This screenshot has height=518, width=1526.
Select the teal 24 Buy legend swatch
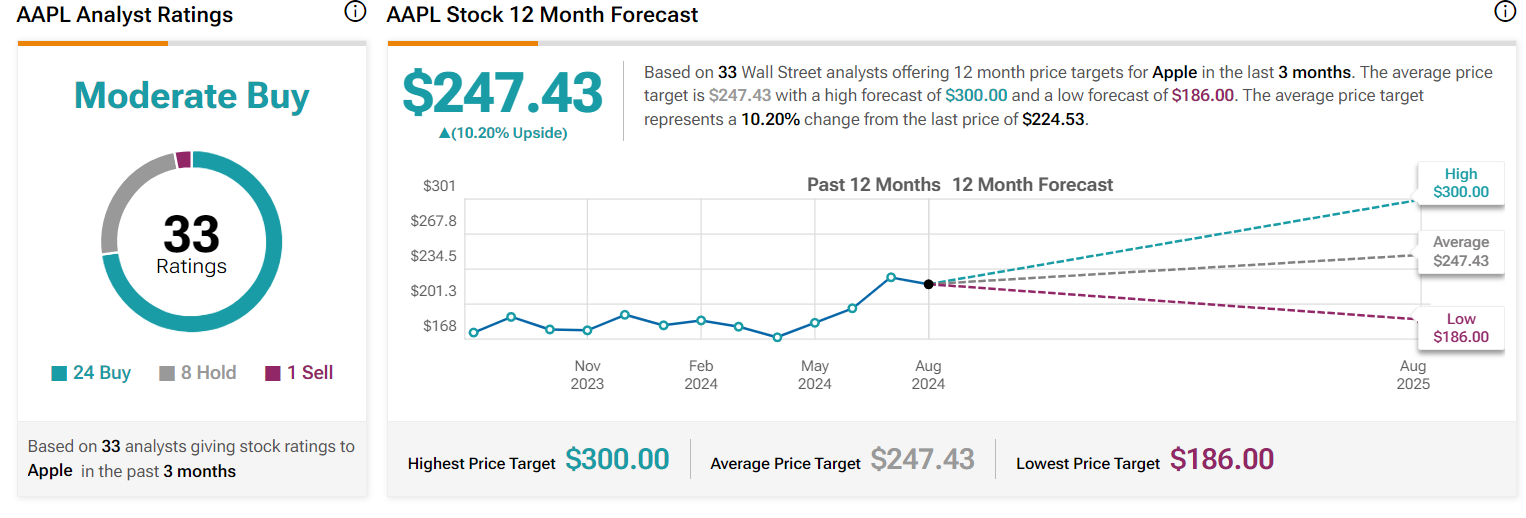point(59,373)
